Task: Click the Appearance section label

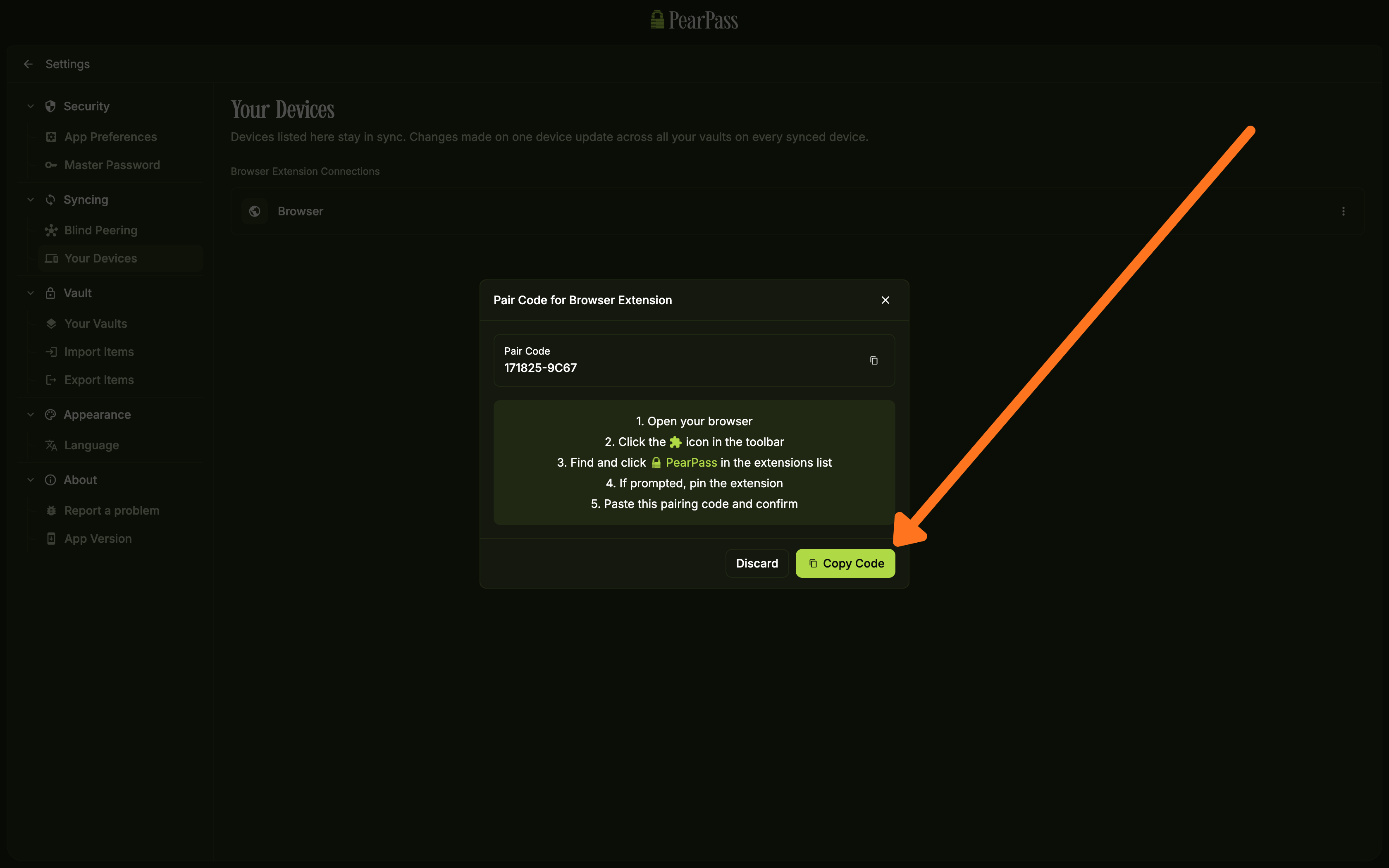Action: pyautogui.click(x=97, y=415)
